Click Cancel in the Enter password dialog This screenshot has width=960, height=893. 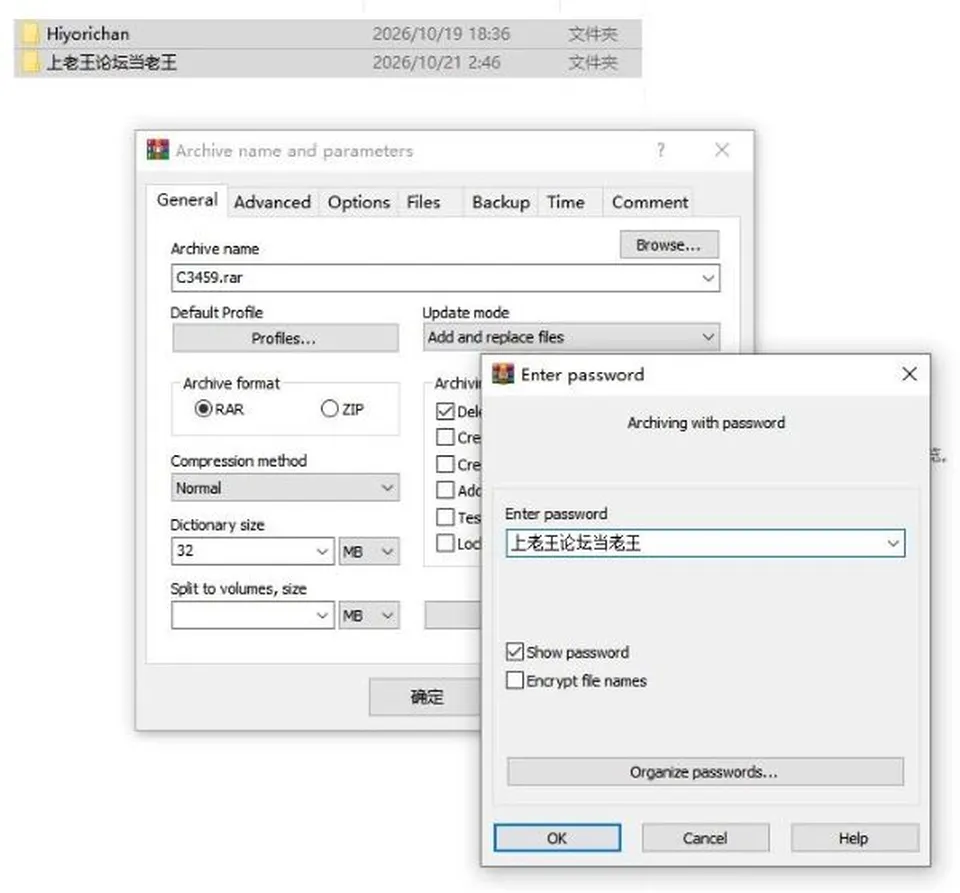coord(705,837)
